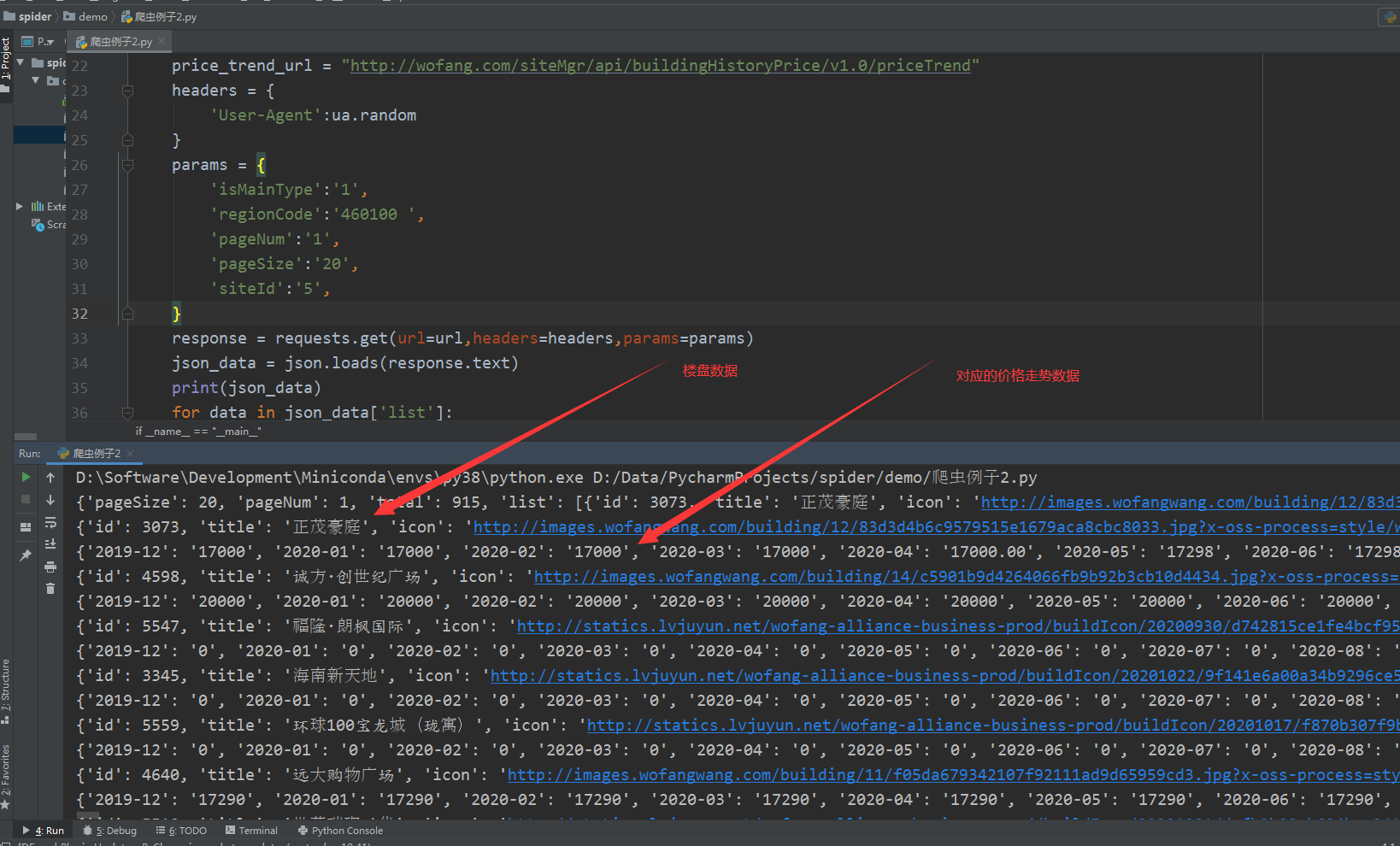The width and height of the screenshot is (1400, 846).
Task: Click 'Run:' label in run panel
Action: [x=30, y=454]
